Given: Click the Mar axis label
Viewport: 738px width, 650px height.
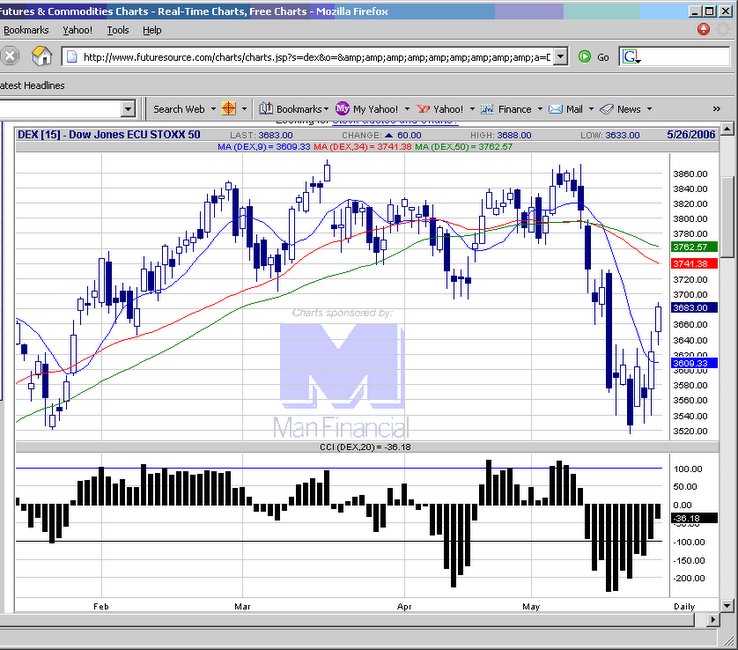Looking at the screenshot, I should click(242, 607).
